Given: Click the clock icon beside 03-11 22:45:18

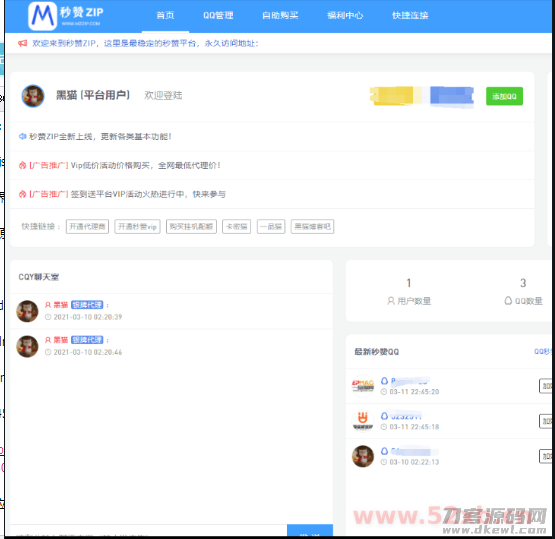Looking at the screenshot, I should point(384,427).
